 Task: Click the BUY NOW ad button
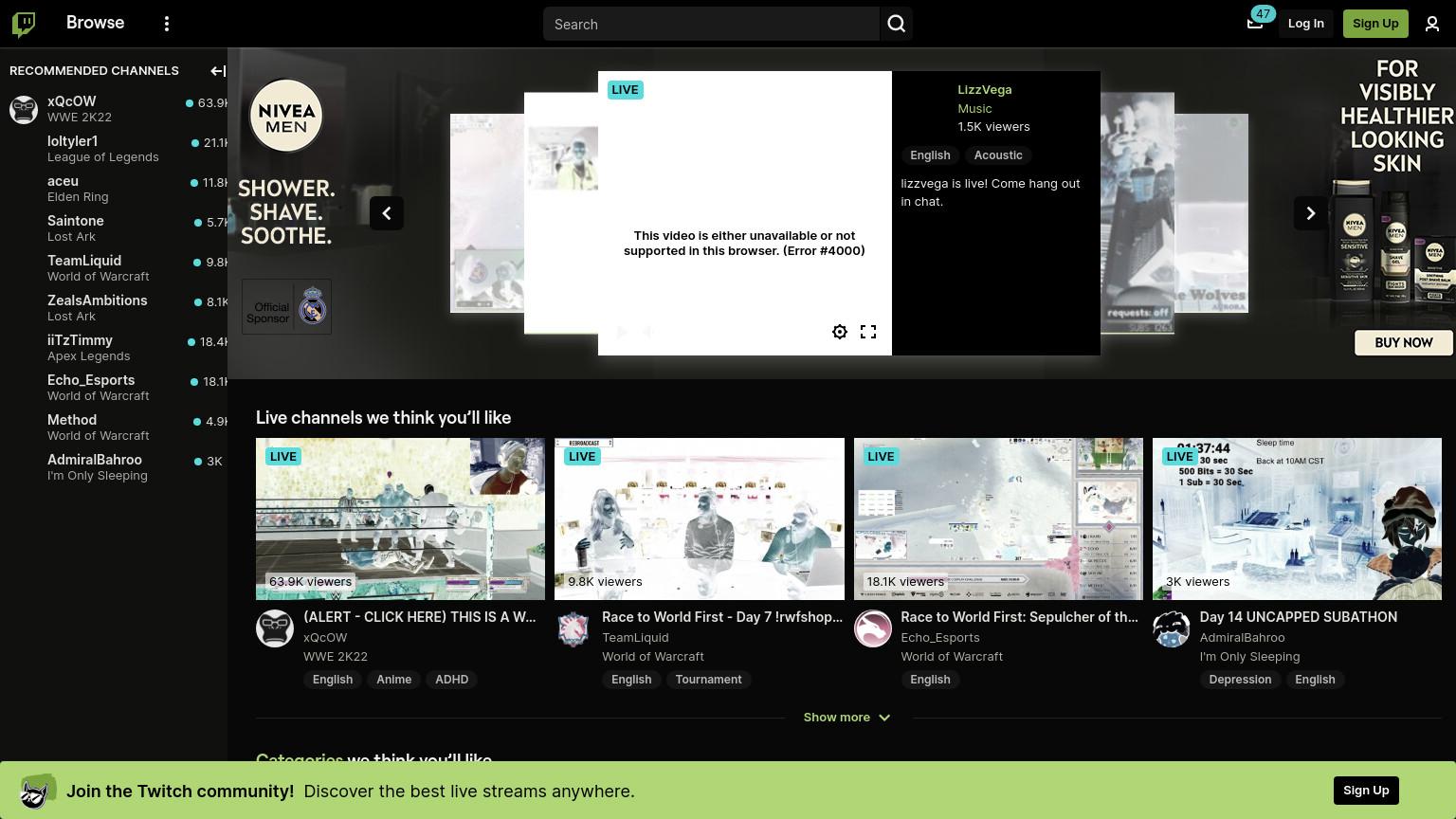(x=1404, y=342)
